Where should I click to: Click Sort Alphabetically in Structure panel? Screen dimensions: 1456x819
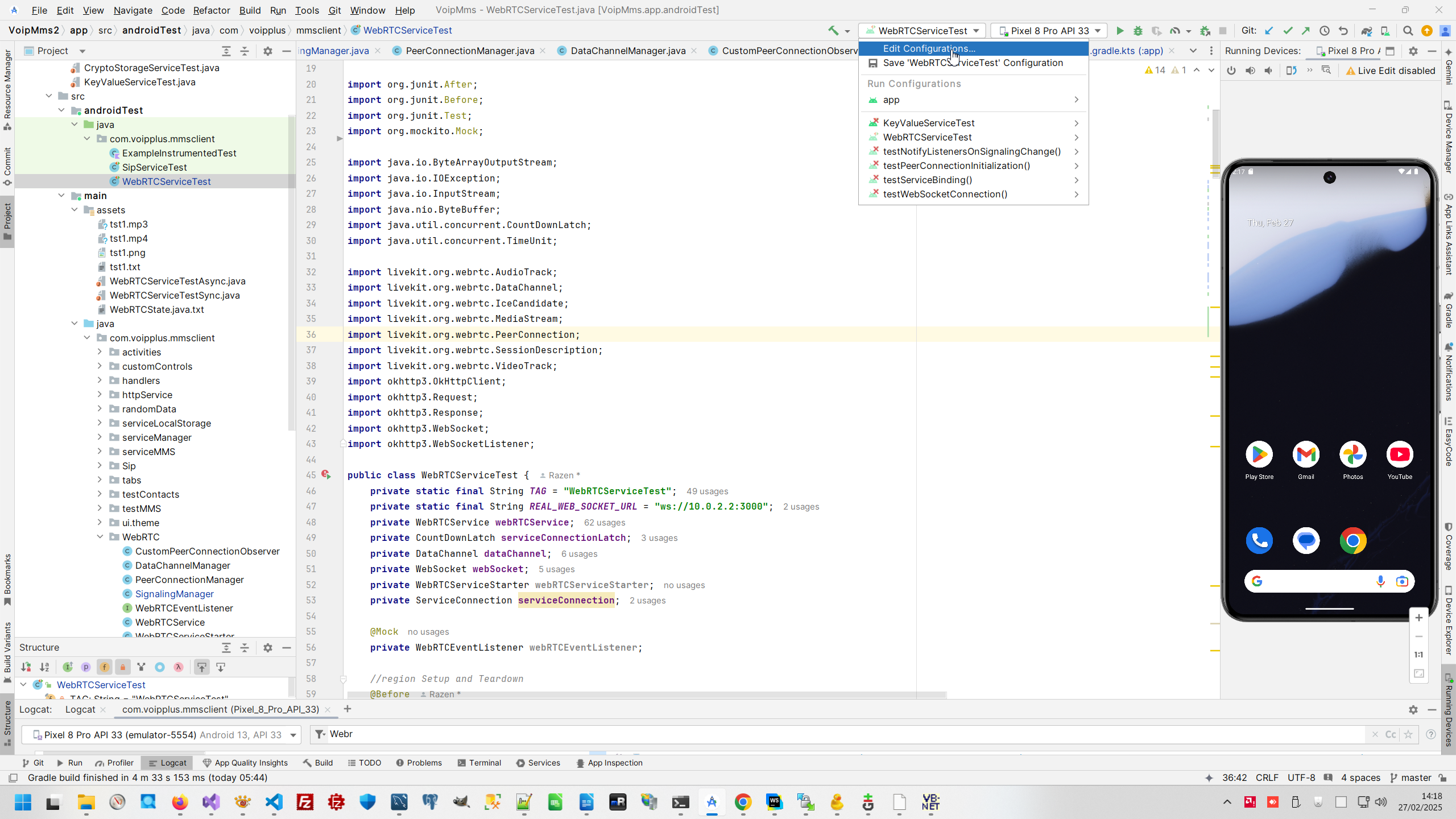coord(44,667)
